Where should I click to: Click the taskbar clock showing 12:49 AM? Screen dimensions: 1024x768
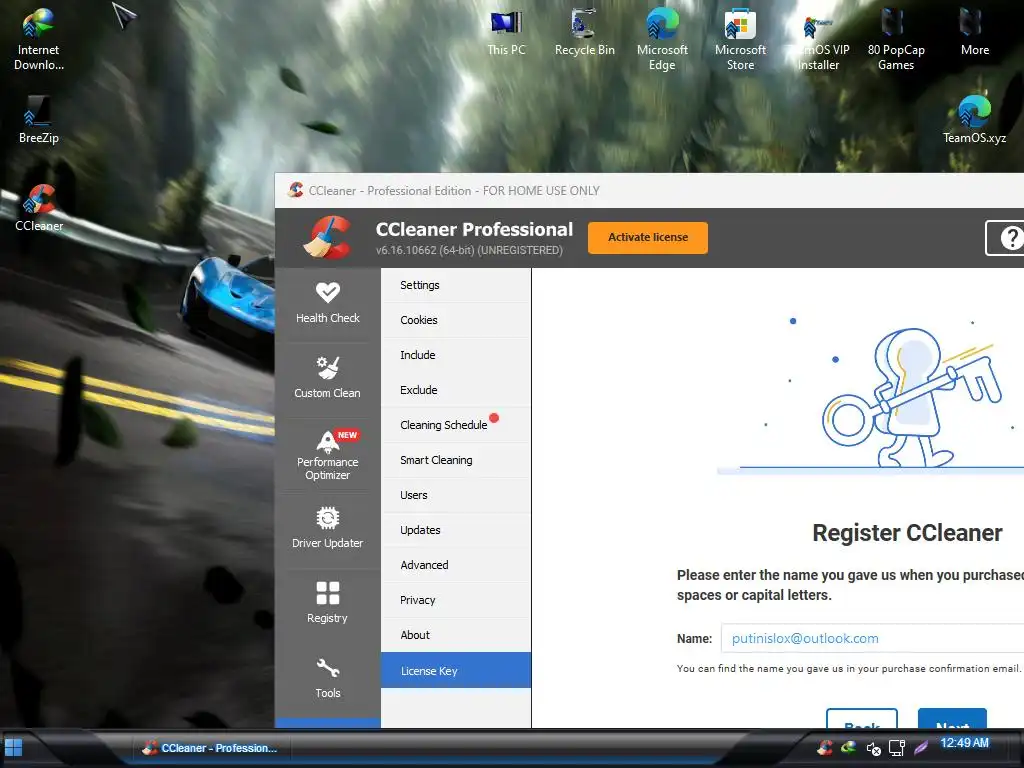(x=964, y=743)
